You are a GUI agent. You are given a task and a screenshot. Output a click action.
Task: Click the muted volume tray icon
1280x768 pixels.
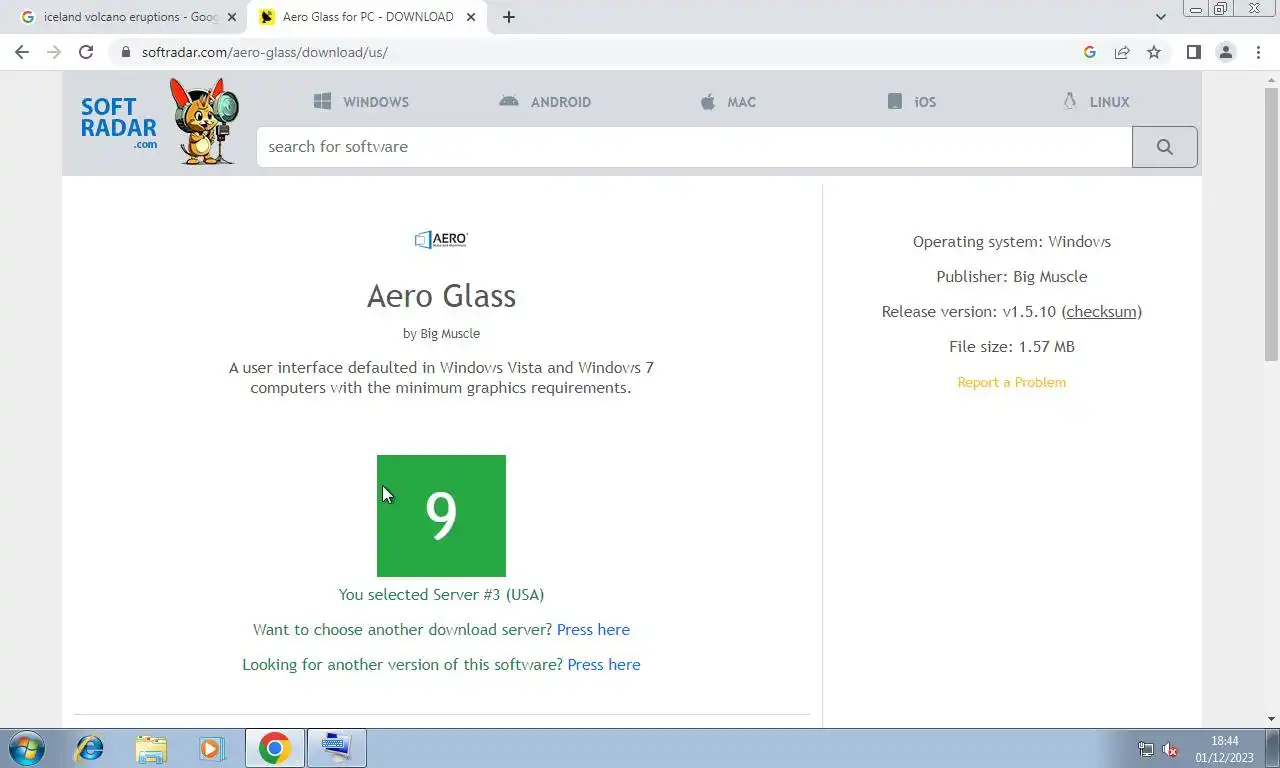[x=1170, y=749]
